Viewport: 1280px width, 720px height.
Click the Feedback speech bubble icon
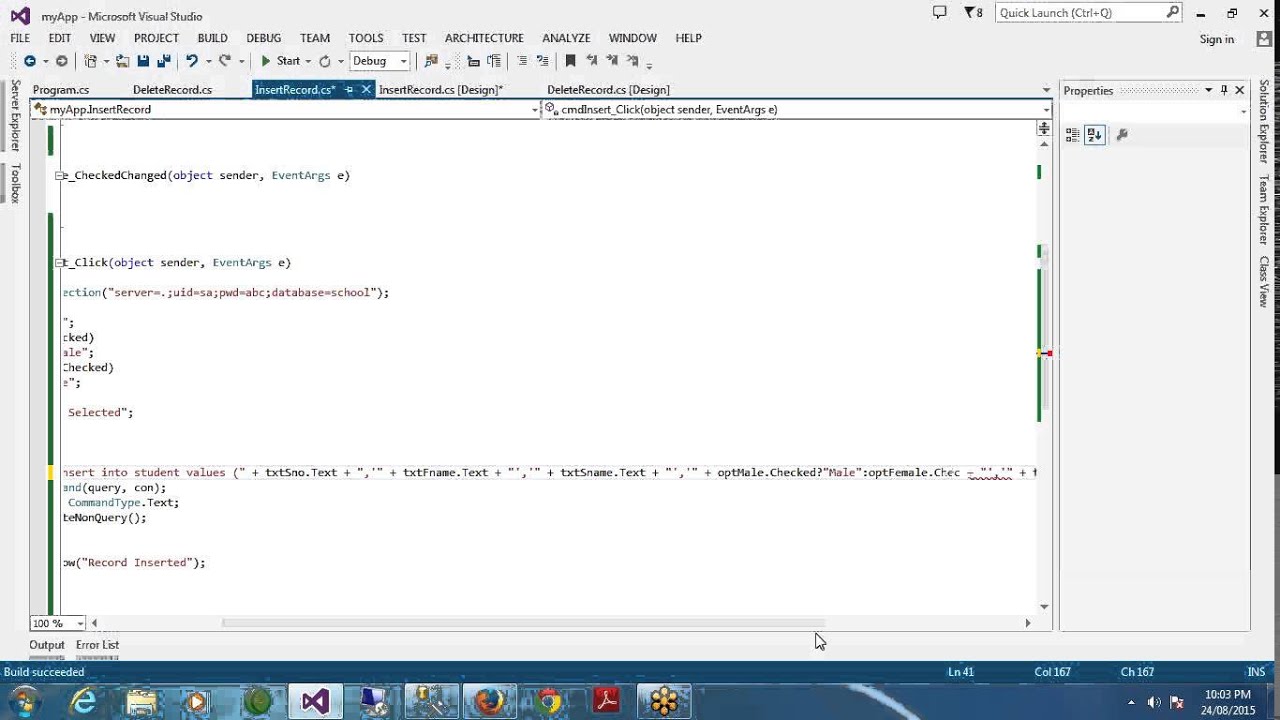tap(939, 13)
